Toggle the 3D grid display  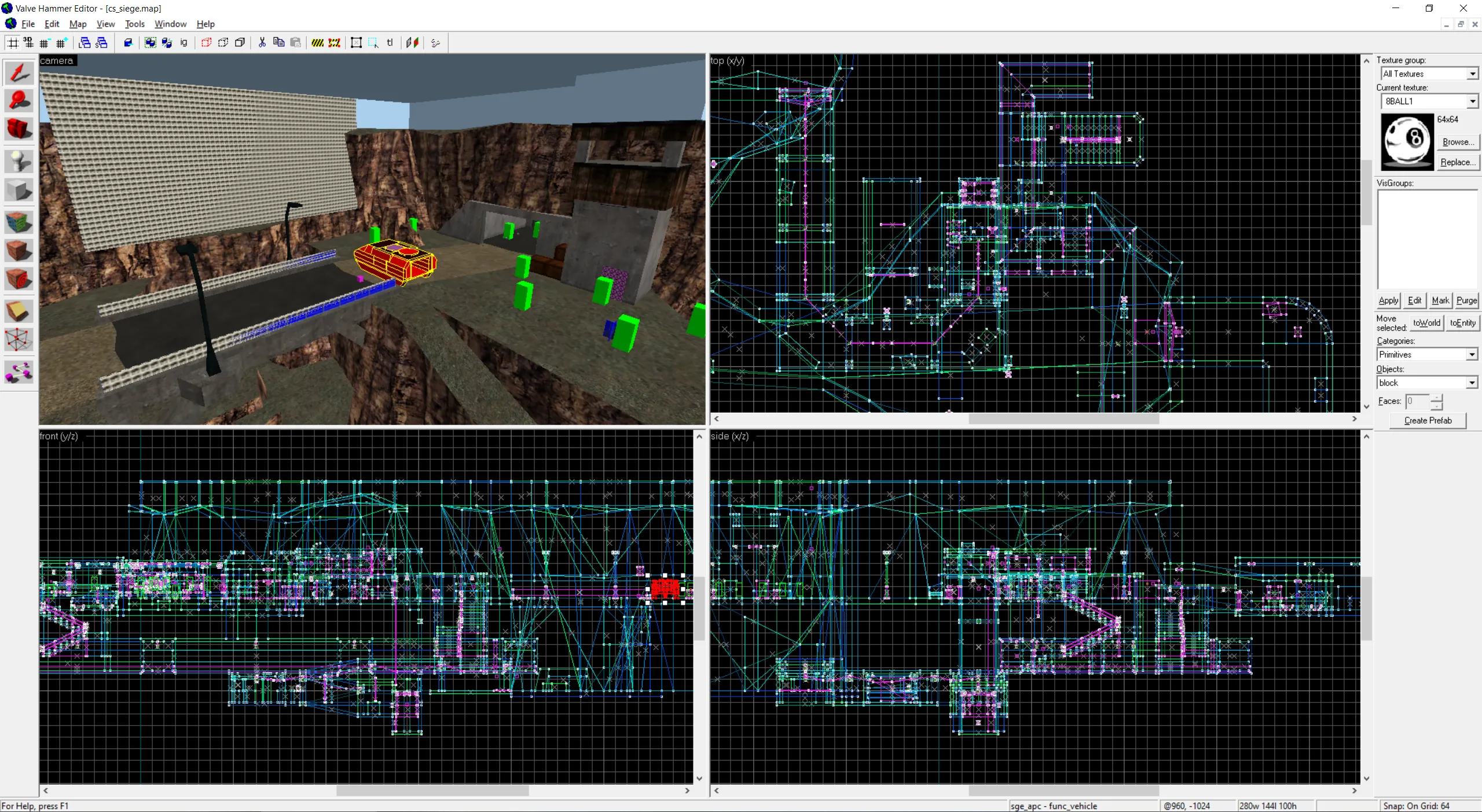28,43
